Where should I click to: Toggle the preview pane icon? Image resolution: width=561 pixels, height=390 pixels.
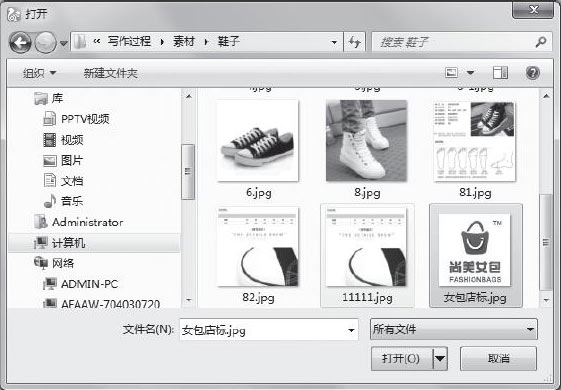pyautogui.click(x=500, y=73)
